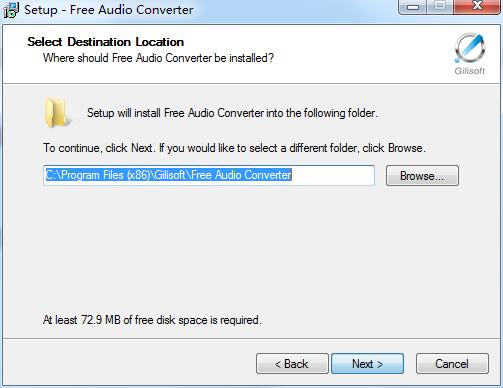503x388 pixels.
Task: Click the 'Where should Free Audio Converter be installed?' text
Action: pos(158,58)
